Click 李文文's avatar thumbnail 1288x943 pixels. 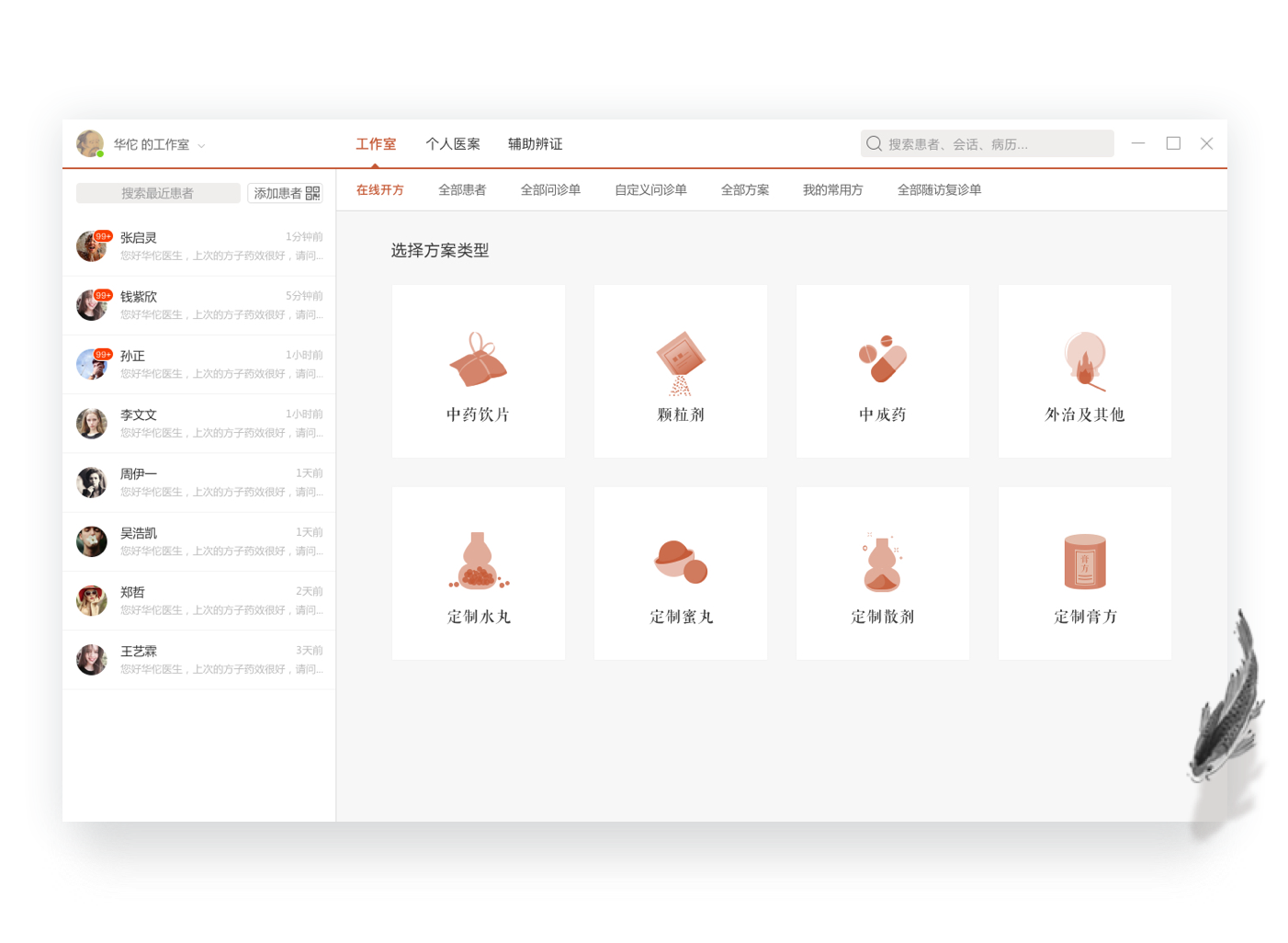click(92, 424)
